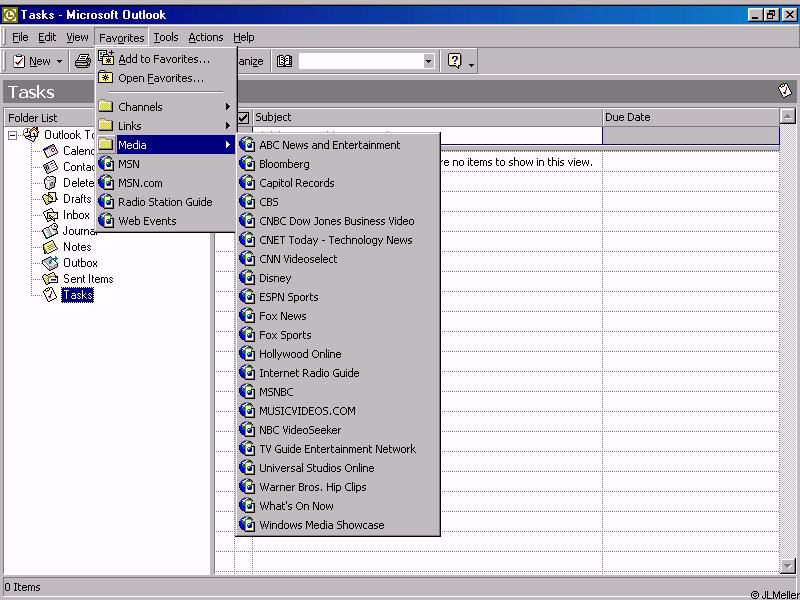Open the Find a Contact combo box dropdown
Viewport: 800px width, 600px height.
click(x=428, y=61)
